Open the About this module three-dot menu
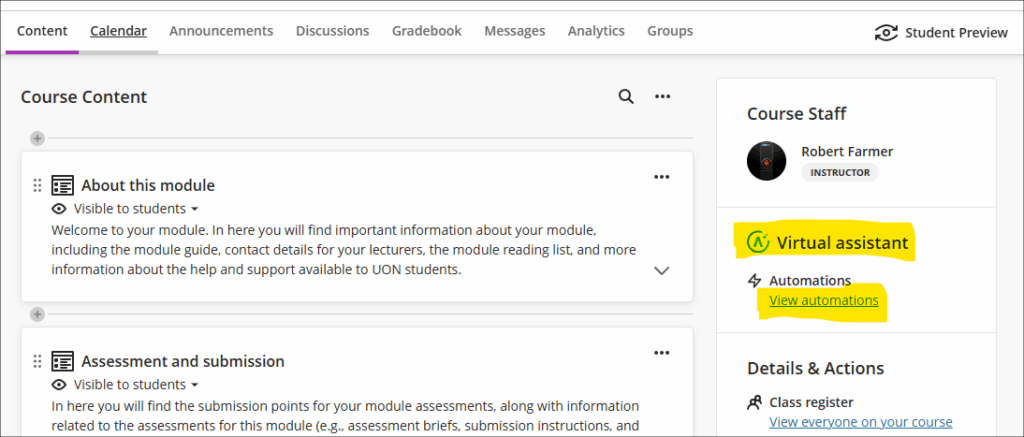Screen dimensions: 1024x437 pos(661,177)
